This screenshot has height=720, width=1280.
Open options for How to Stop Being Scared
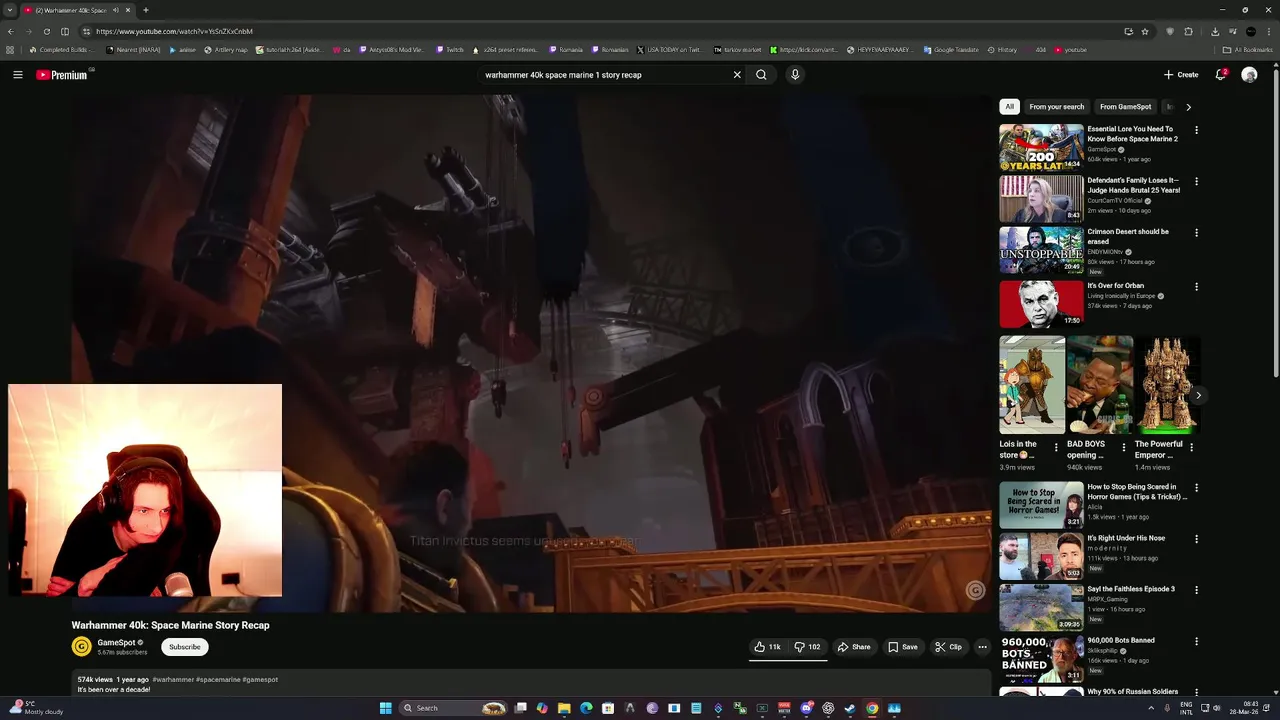coord(1196,488)
